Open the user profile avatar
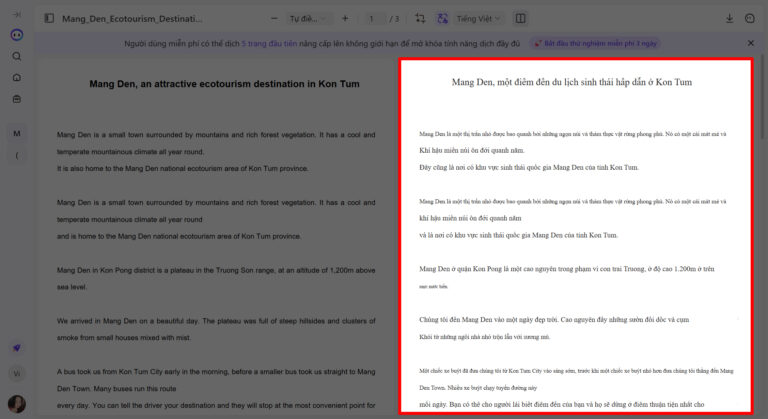 pyautogui.click(x=17, y=404)
